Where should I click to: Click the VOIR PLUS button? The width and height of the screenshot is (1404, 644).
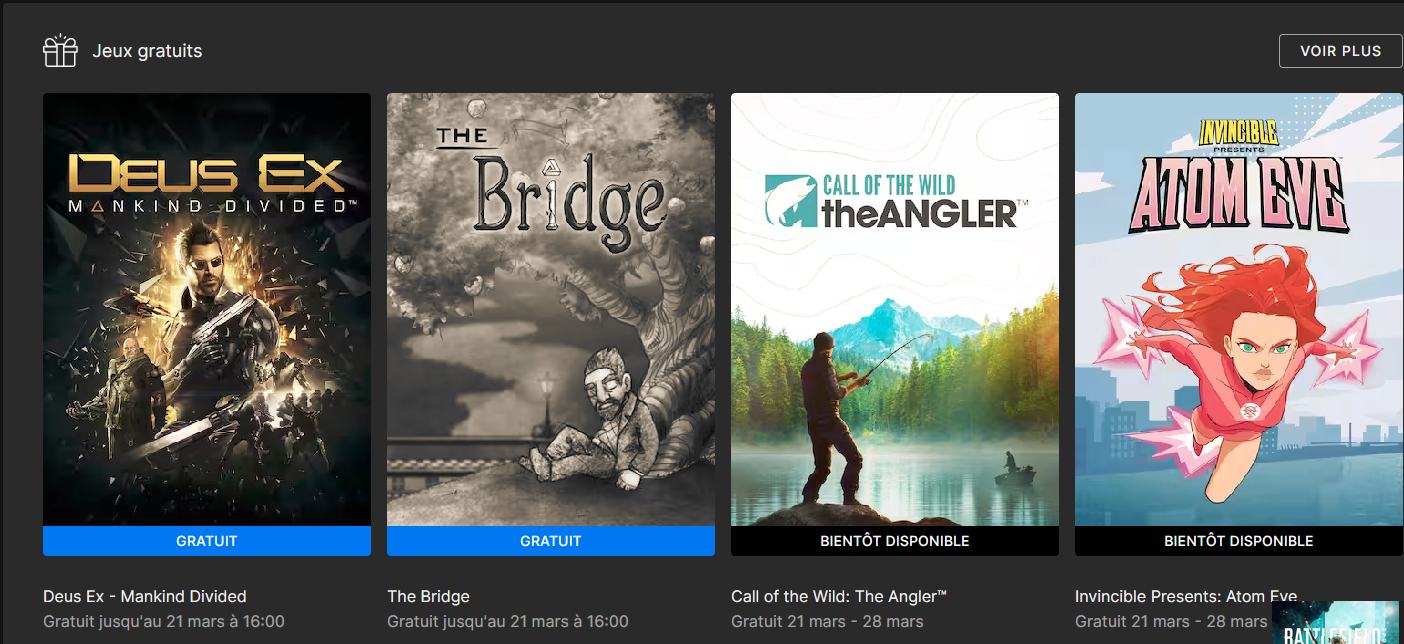[x=1340, y=51]
